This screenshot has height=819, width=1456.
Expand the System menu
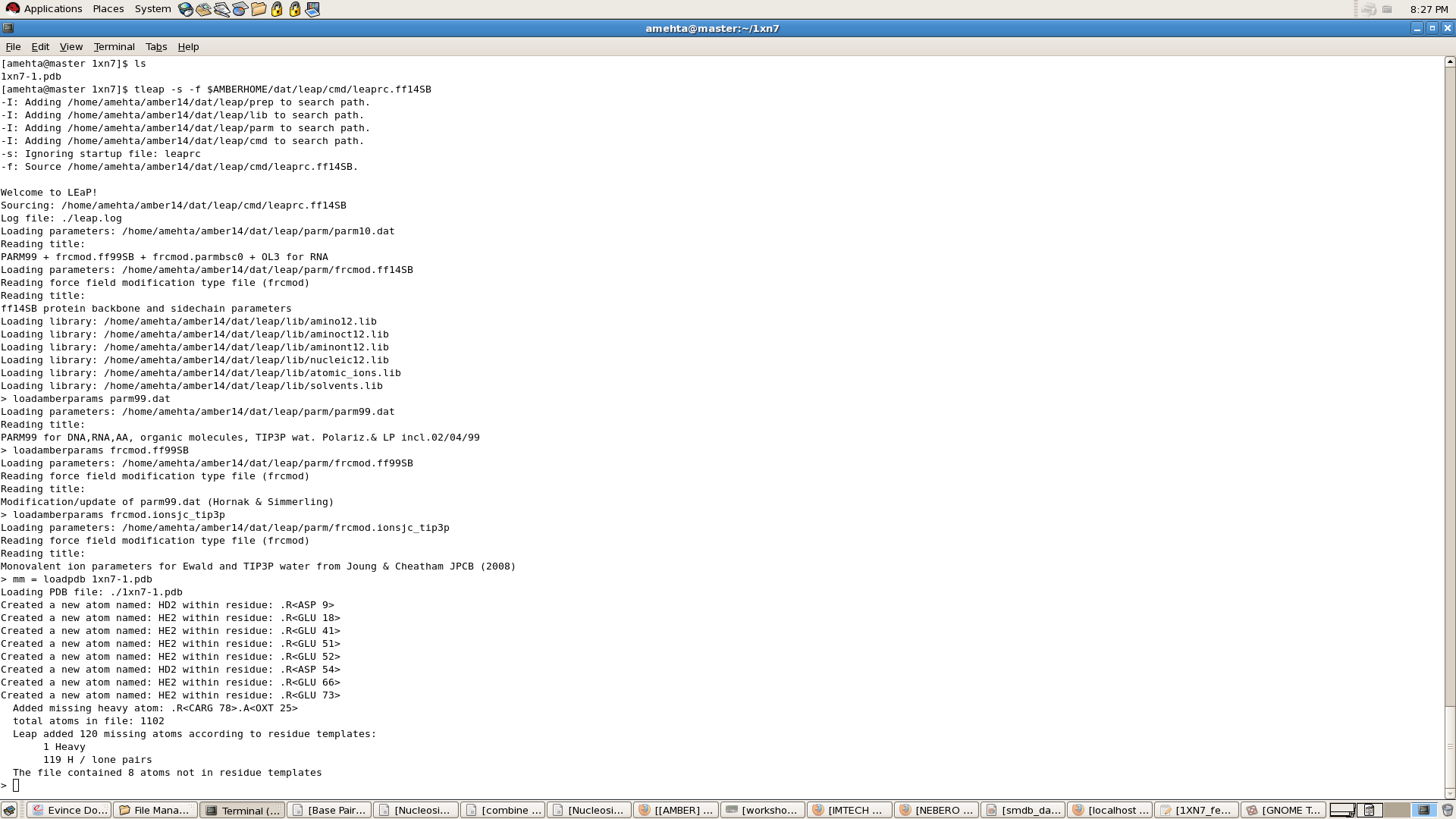[152, 9]
